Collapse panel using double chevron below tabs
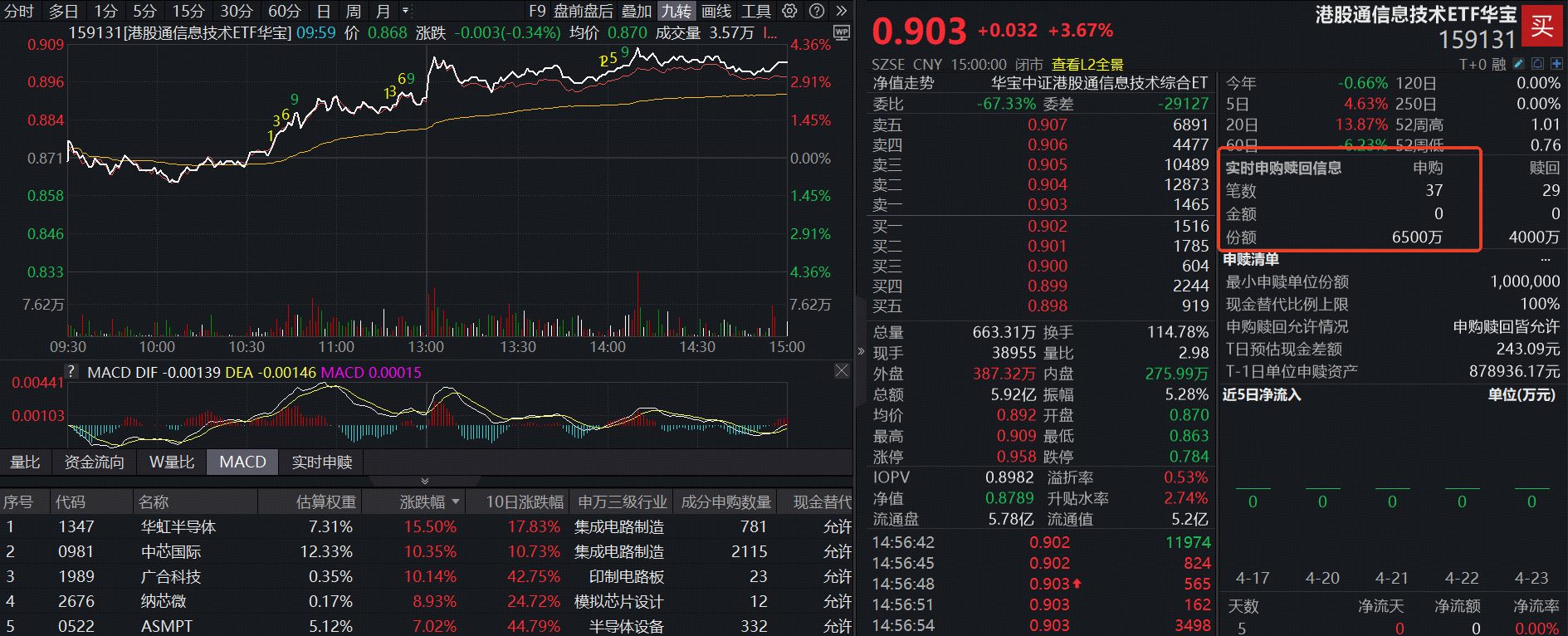Viewport: 1568px width, 636px height. [x=425, y=482]
